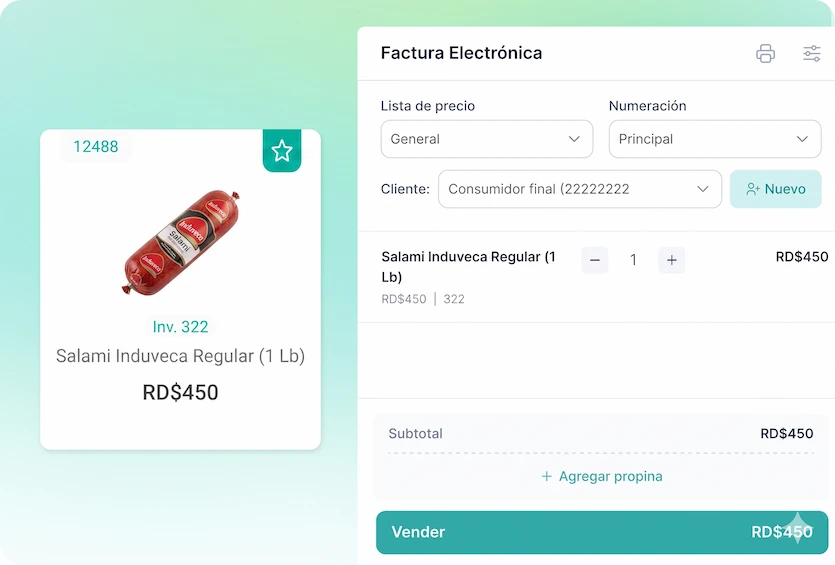Click the quantity value 1 field

633,260
